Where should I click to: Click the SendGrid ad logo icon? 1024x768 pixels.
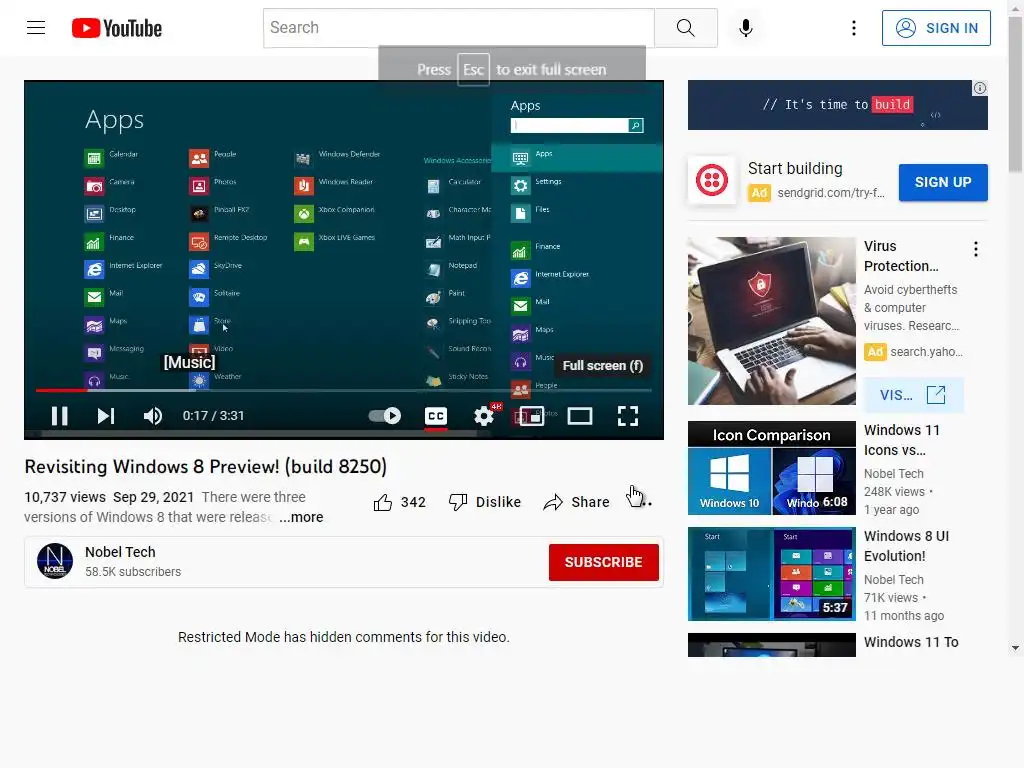tap(712, 180)
